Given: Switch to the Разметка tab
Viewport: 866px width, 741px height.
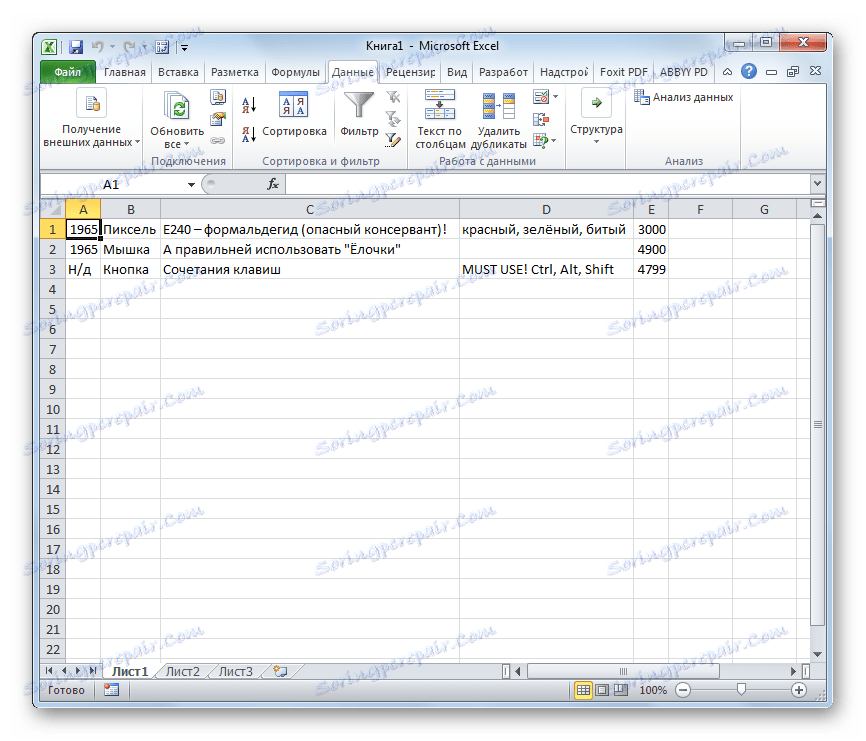Looking at the screenshot, I should (235, 72).
